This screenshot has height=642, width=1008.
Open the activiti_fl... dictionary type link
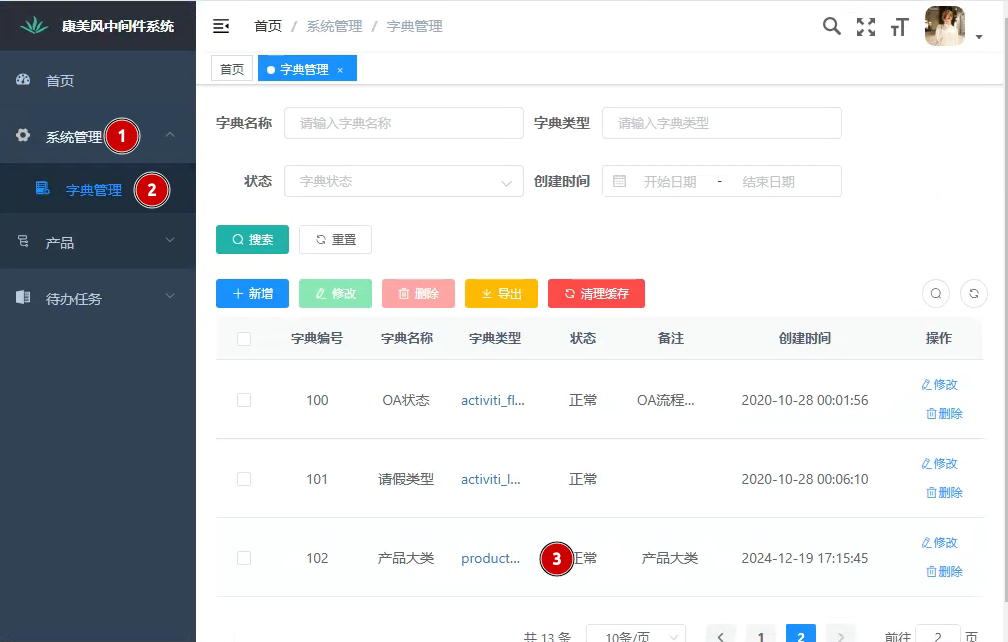(492, 400)
